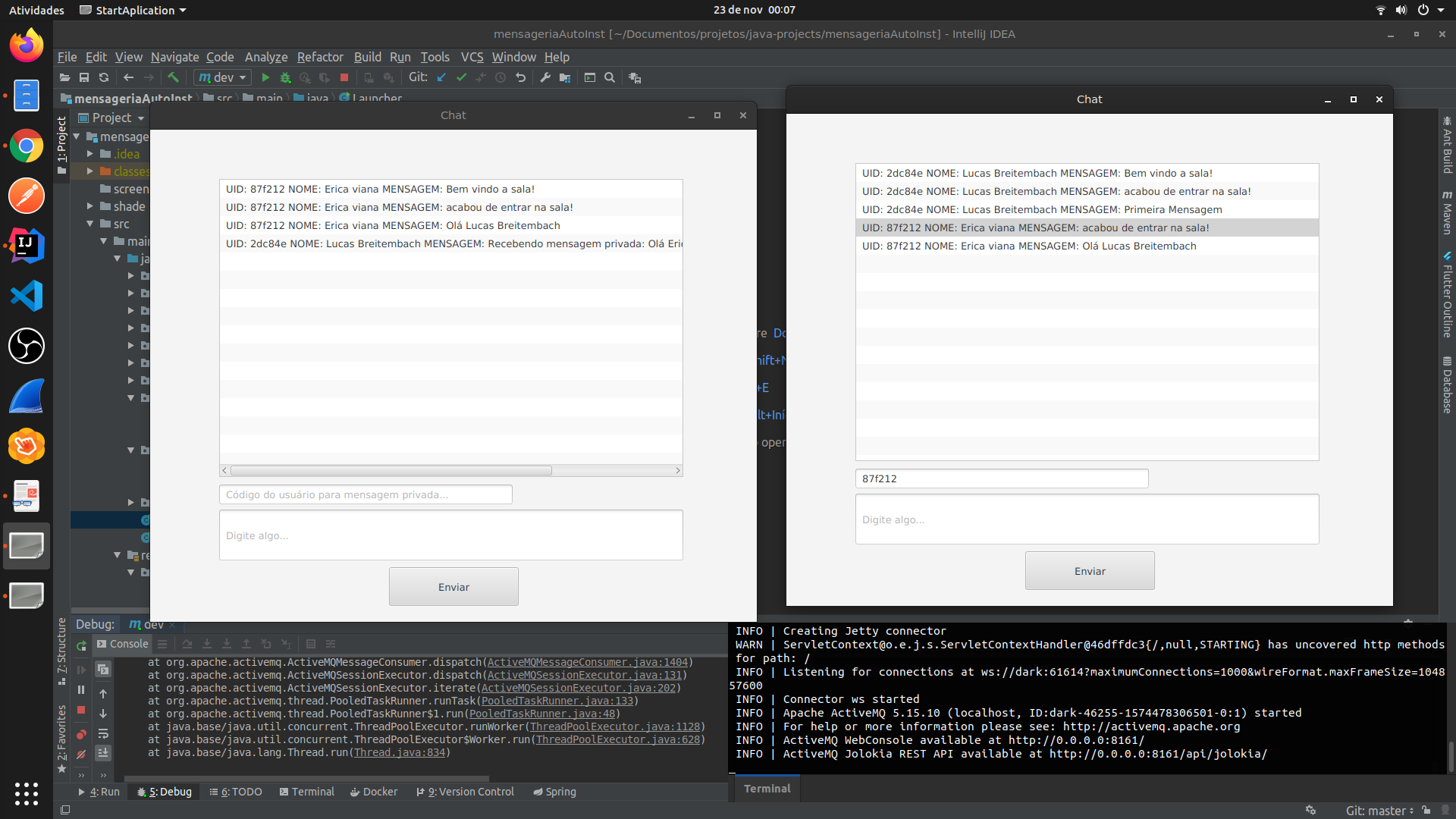Click the chat list horizontal scrollbar
Viewport: 1456px width, 819px height.
click(x=391, y=471)
